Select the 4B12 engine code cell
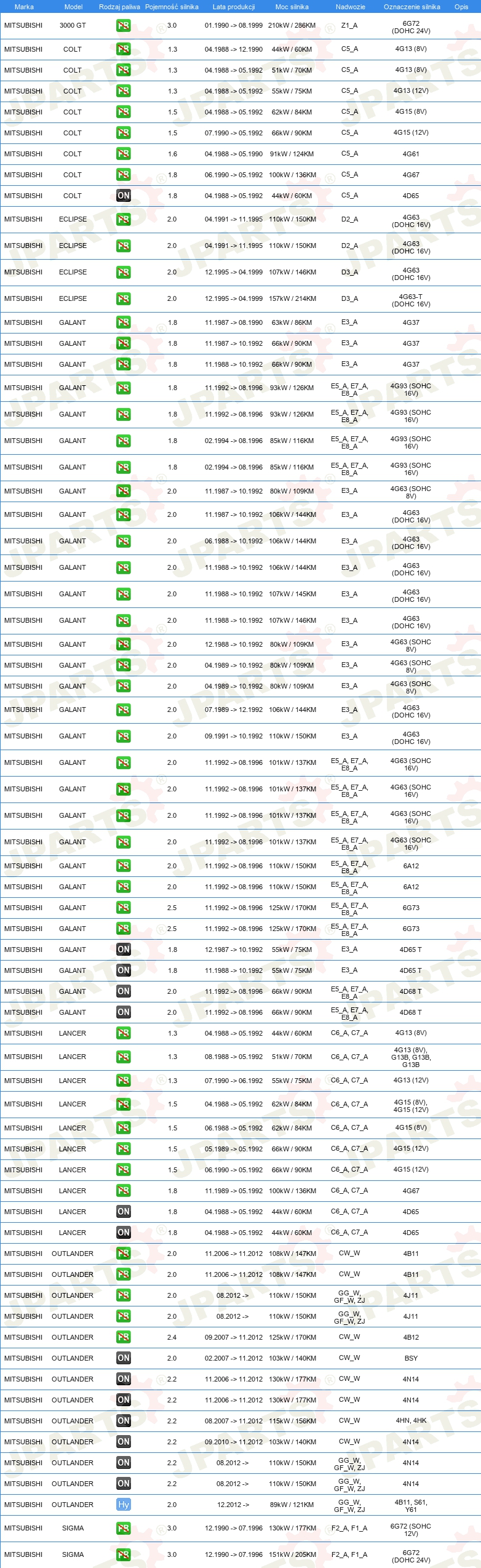Screen dimensions: 481x1568 [x=411, y=1337]
